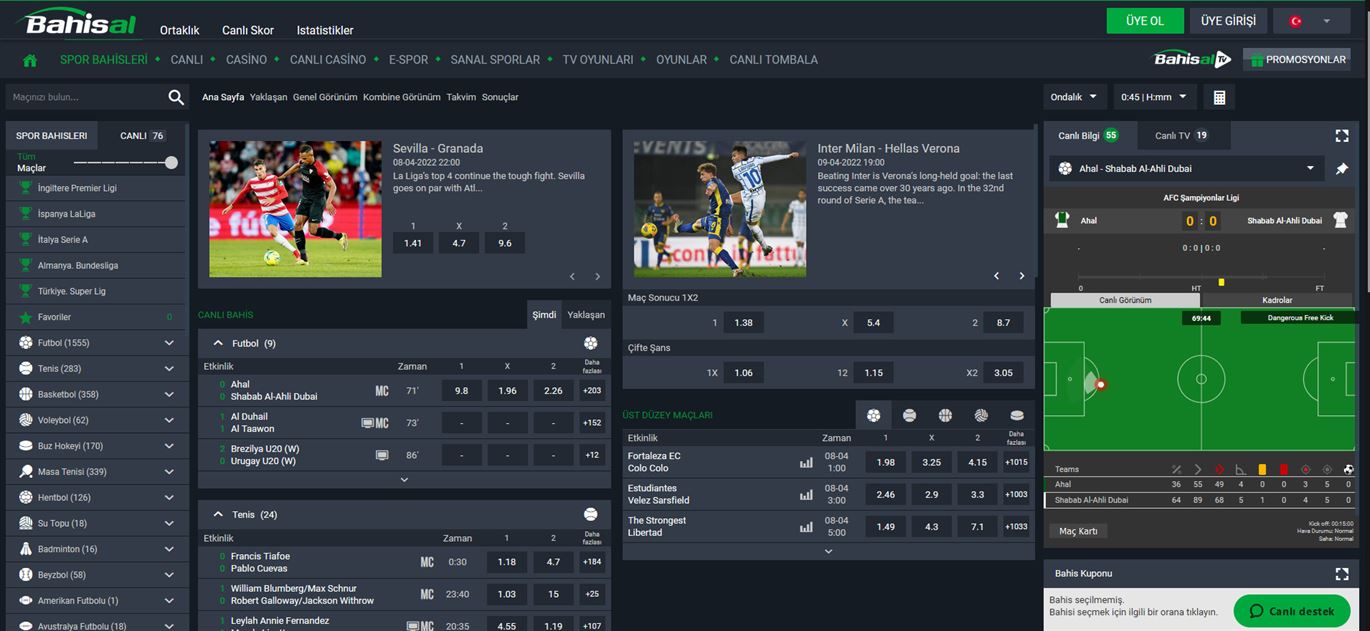The width and height of the screenshot is (1370, 631).
Task: Select the Şimdi live bets toggle
Action: 544,315
